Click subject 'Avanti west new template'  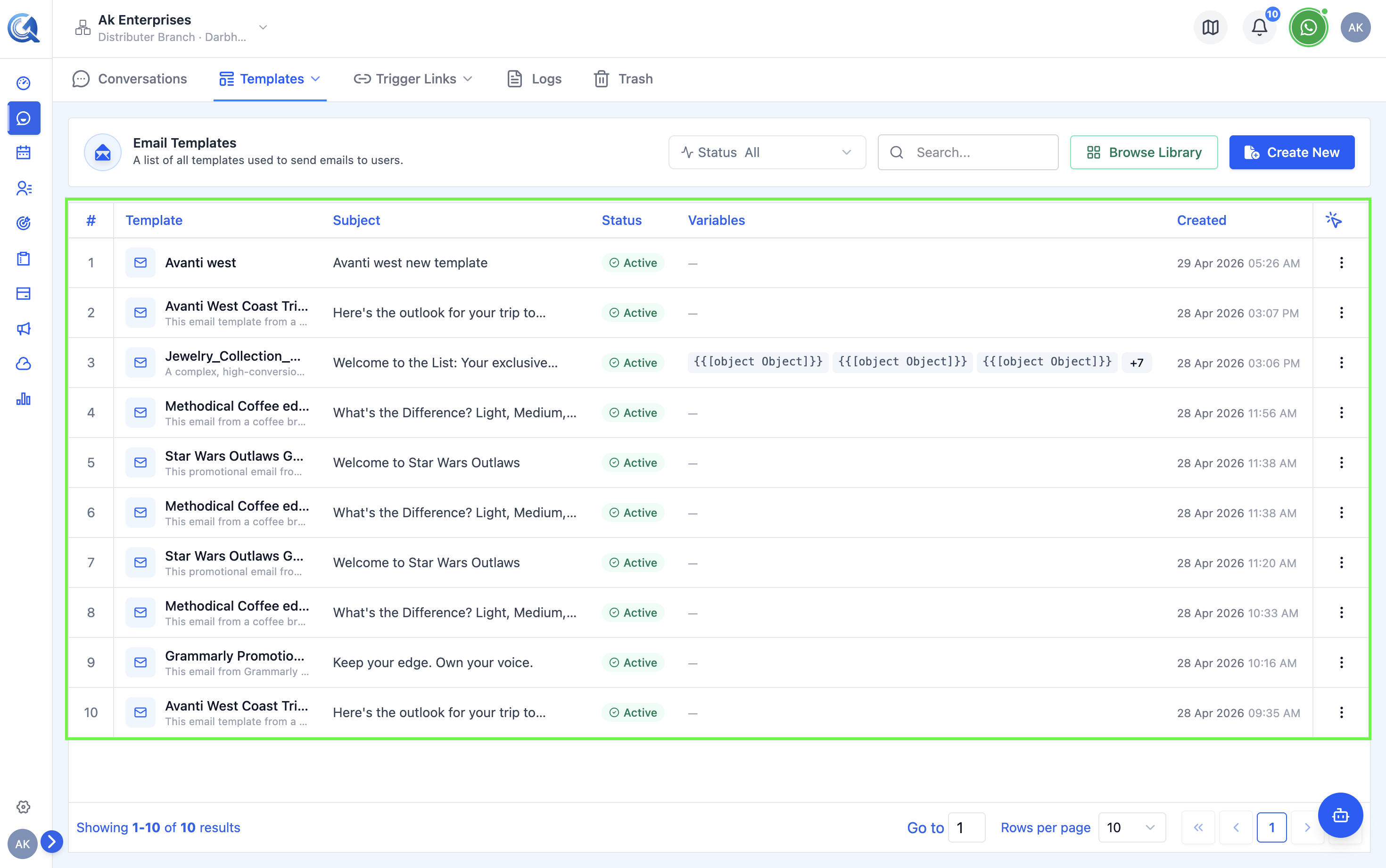tap(410, 263)
